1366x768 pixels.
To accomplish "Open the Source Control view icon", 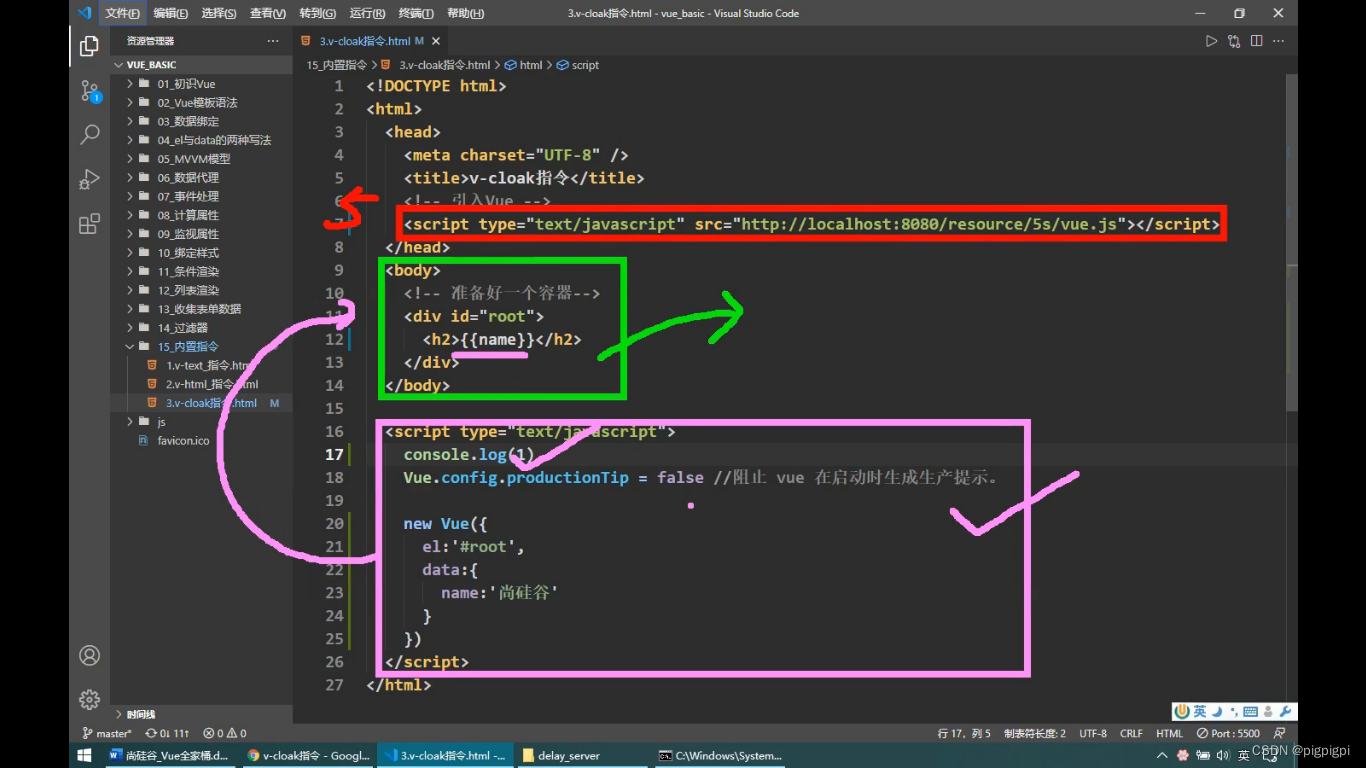I will pos(89,91).
